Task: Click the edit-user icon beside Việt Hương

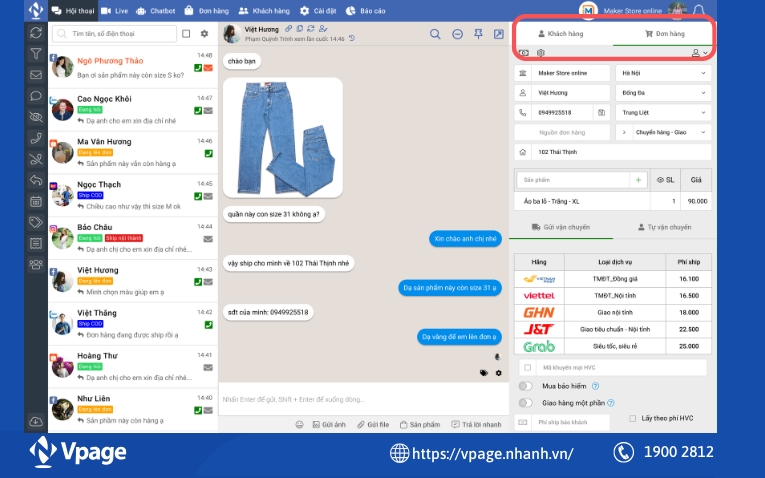Action: [x=322, y=29]
